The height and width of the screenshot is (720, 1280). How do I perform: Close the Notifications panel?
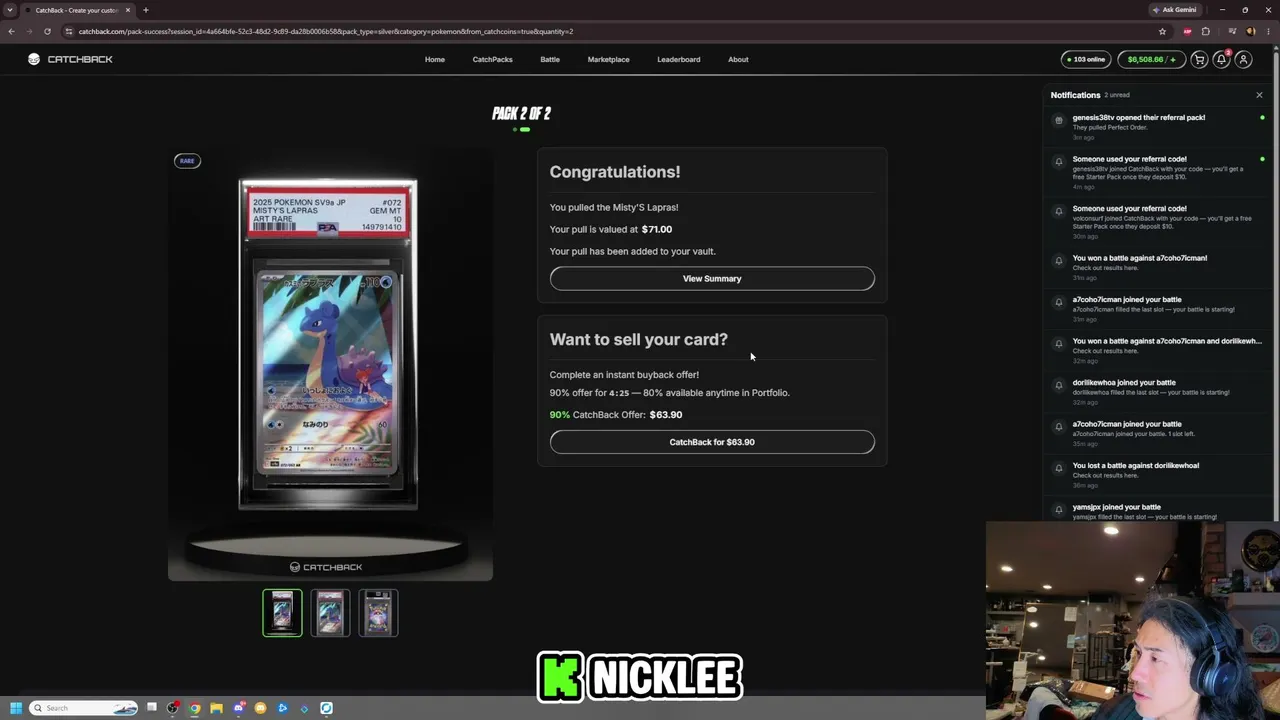click(x=1259, y=95)
